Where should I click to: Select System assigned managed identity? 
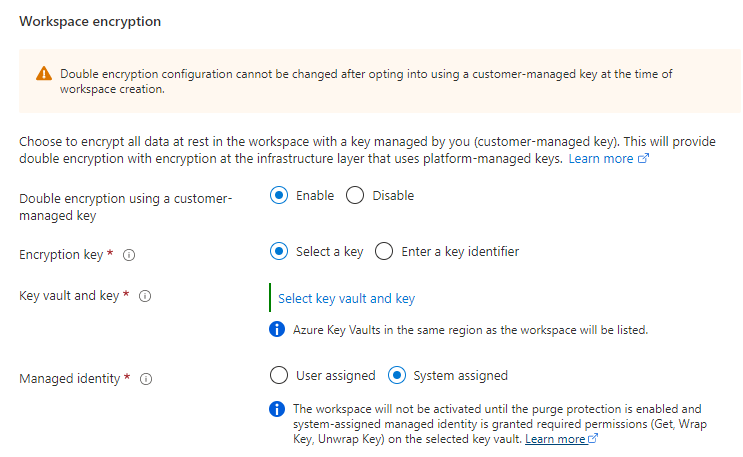tap(396, 376)
